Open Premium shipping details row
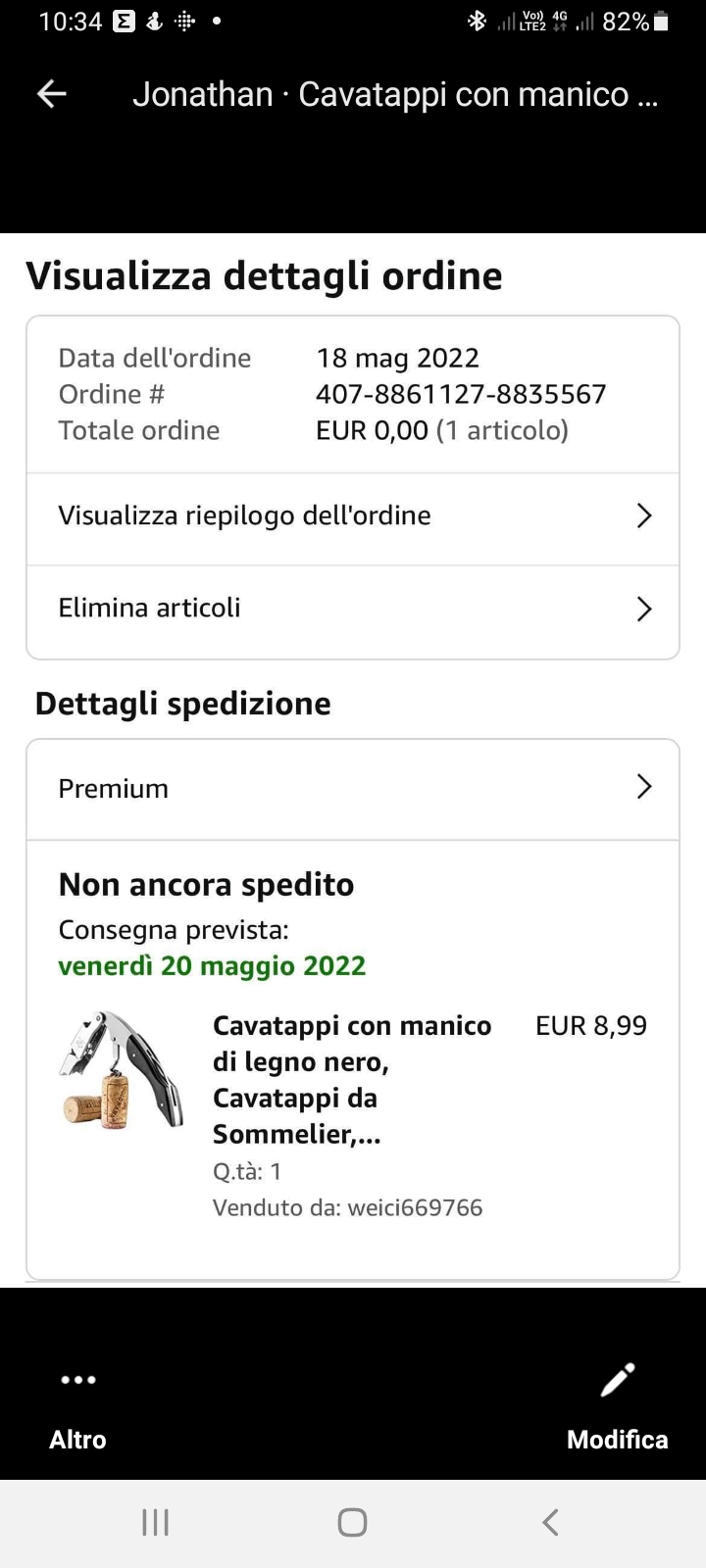The width and height of the screenshot is (706, 1568). click(x=114, y=789)
